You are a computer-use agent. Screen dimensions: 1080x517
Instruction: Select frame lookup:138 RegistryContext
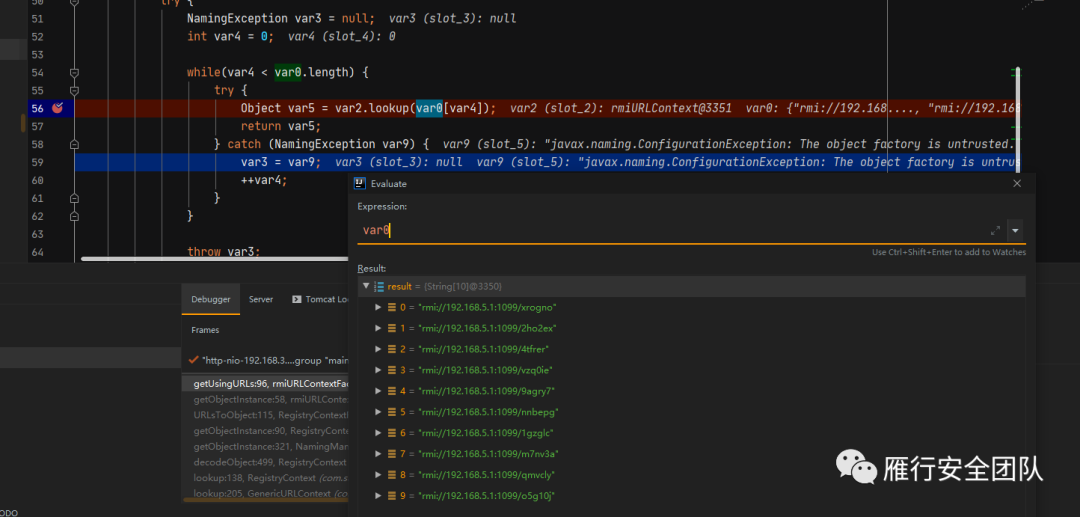[265, 478]
